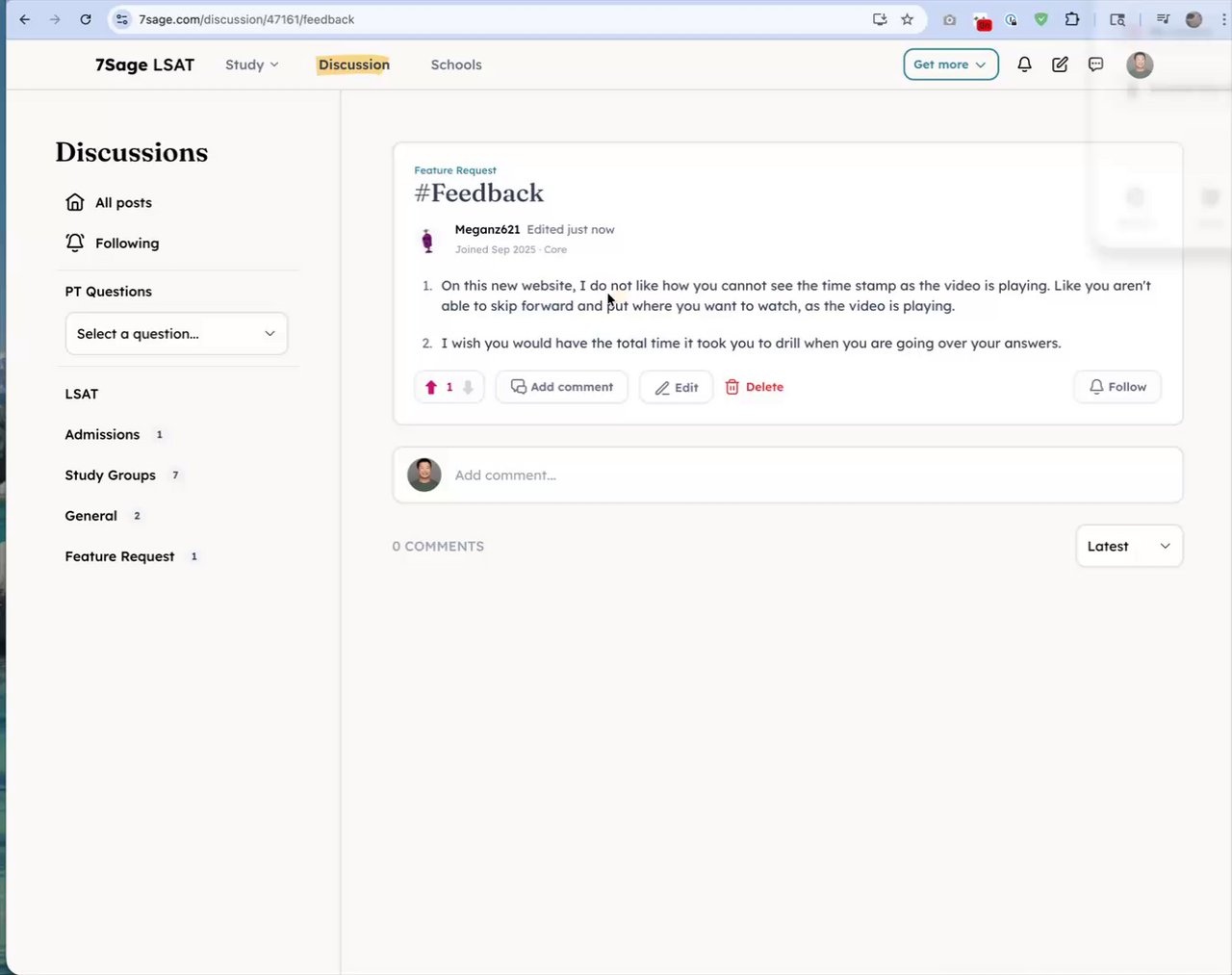The width and height of the screenshot is (1232, 975).
Task: Expand the Study dropdown menu
Action: (x=252, y=64)
